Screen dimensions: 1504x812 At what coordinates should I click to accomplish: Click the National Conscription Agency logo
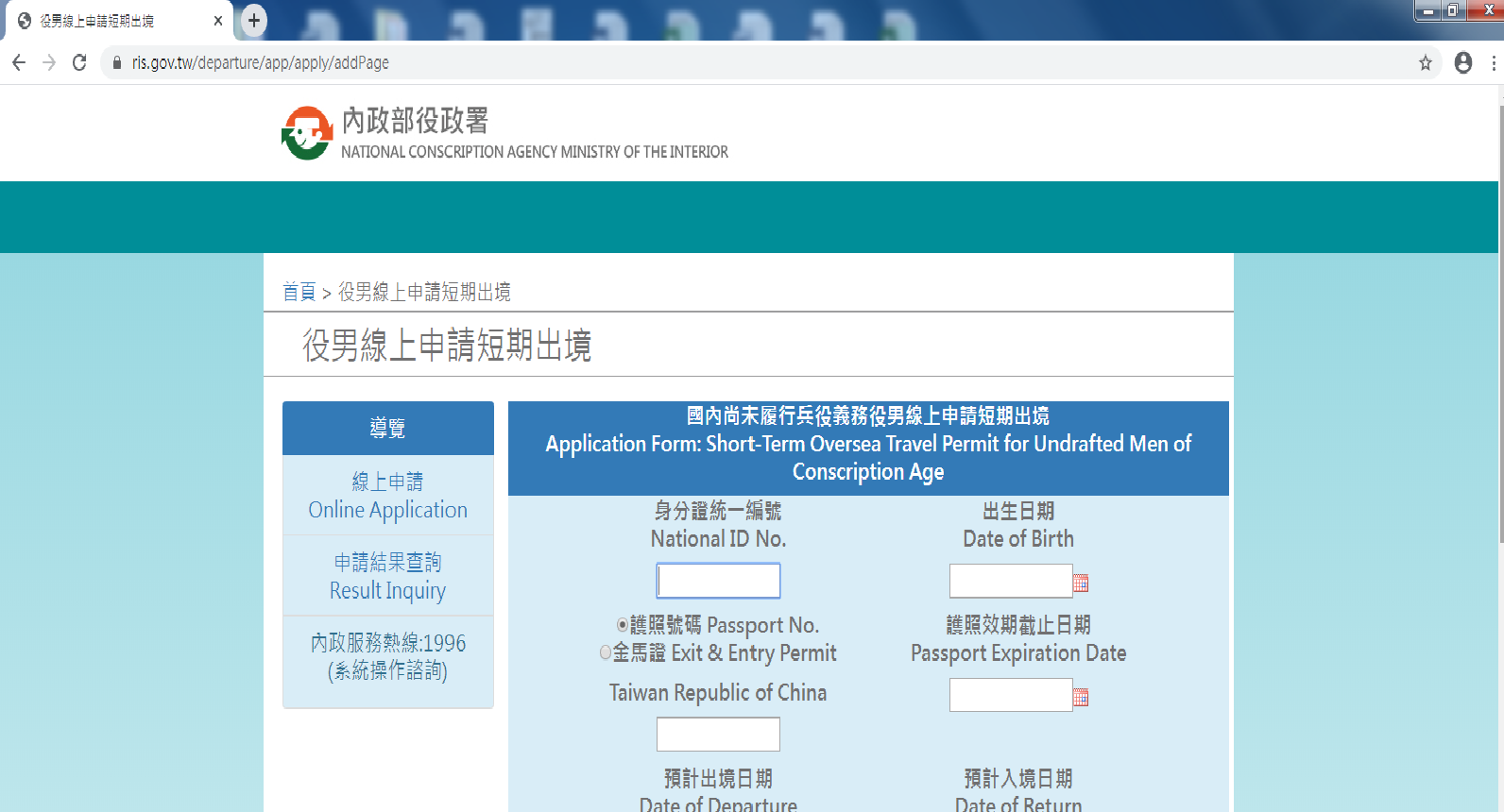307,133
